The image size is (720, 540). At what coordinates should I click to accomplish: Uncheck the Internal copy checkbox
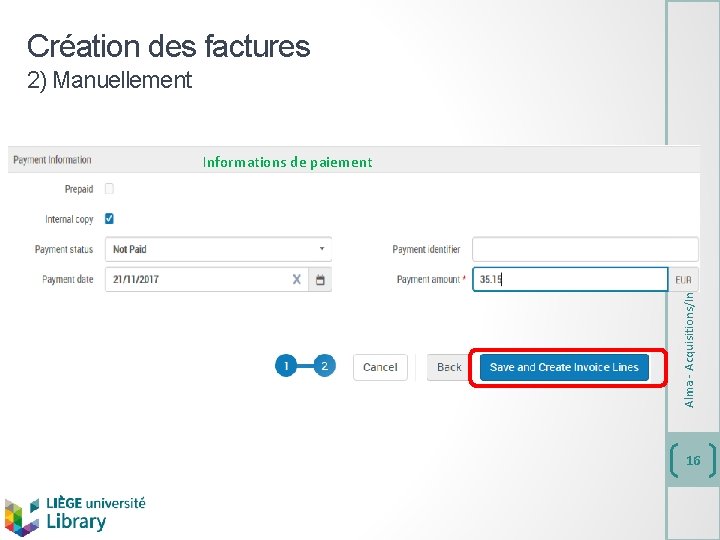[109, 218]
